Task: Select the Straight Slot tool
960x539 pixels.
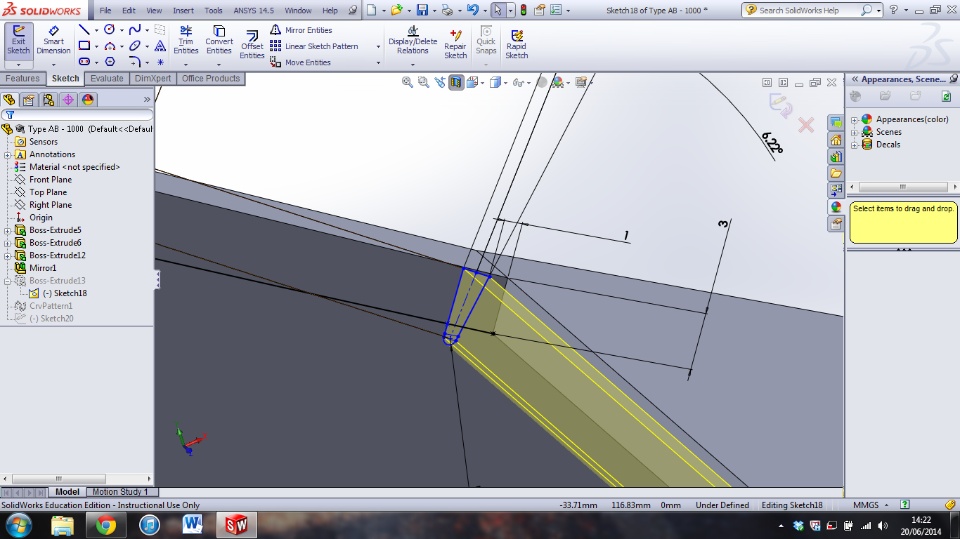Action: click(x=84, y=62)
